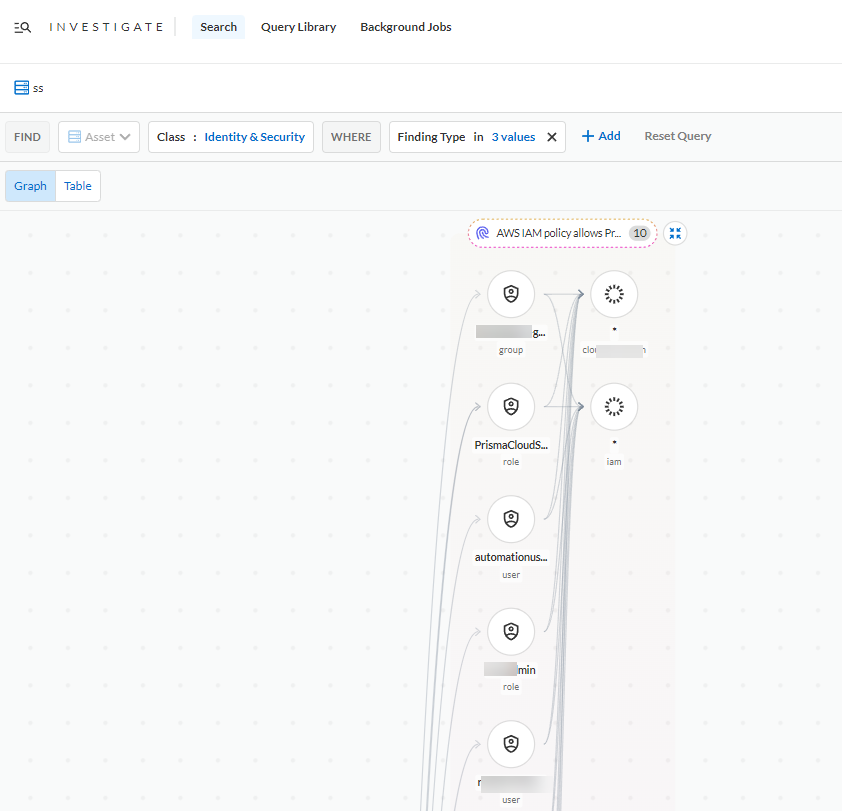Switch to Table view
The image size is (842, 811).
click(x=78, y=186)
